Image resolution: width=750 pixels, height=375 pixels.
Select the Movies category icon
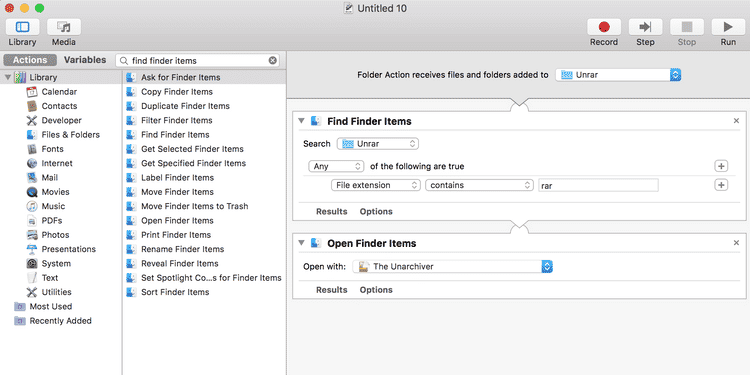[x=32, y=192]
